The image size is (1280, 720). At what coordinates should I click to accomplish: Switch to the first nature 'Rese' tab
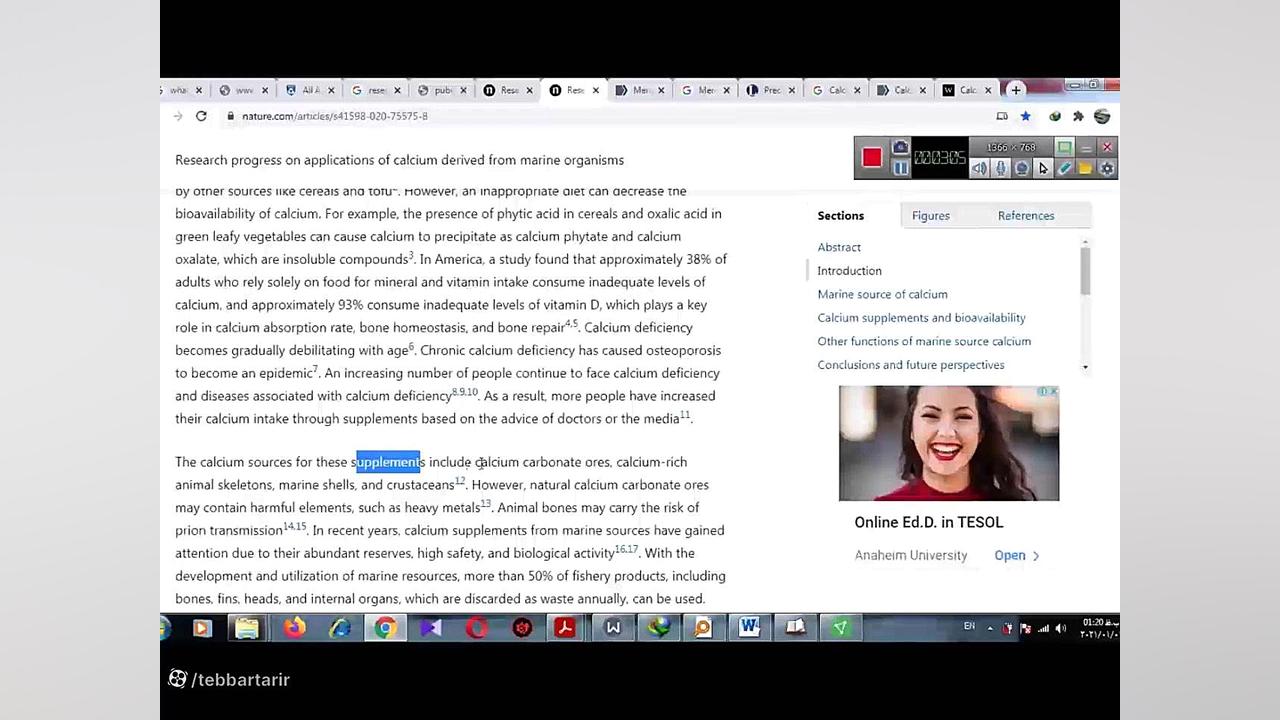(507, 90)
